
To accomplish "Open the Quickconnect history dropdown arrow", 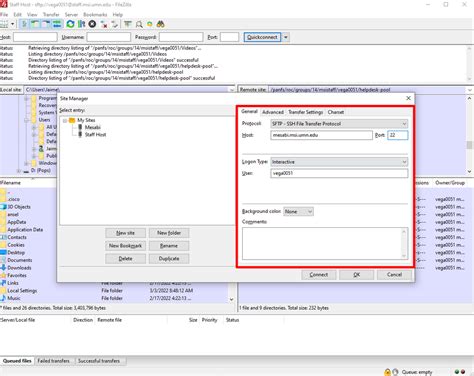I will (286, 37).
